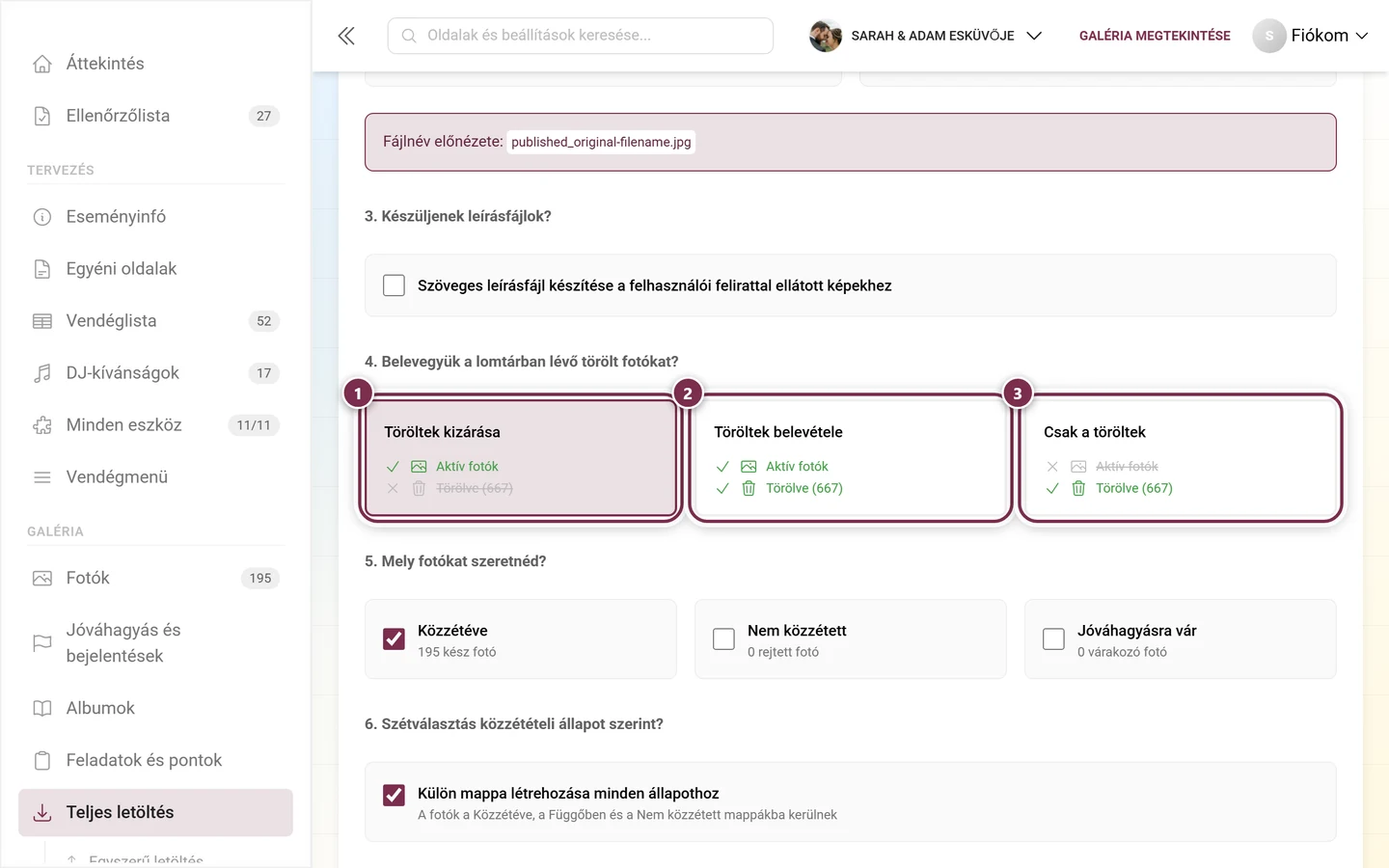Click the clipboard icon beside Feladatok és pontok

click(42, 761)
